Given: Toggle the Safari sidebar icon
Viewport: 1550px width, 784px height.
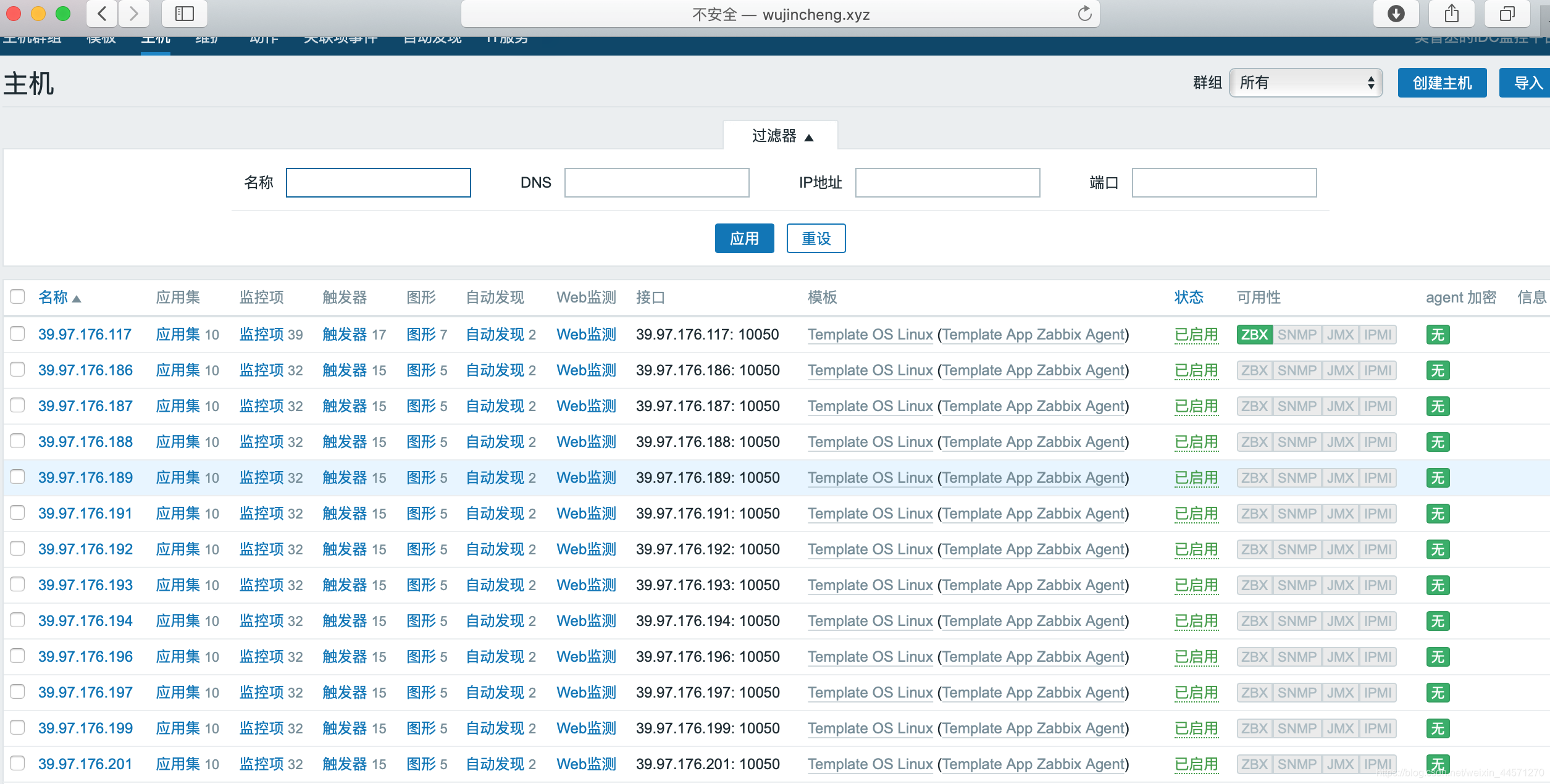Looking at the screenshot, I should coord(184,14).
